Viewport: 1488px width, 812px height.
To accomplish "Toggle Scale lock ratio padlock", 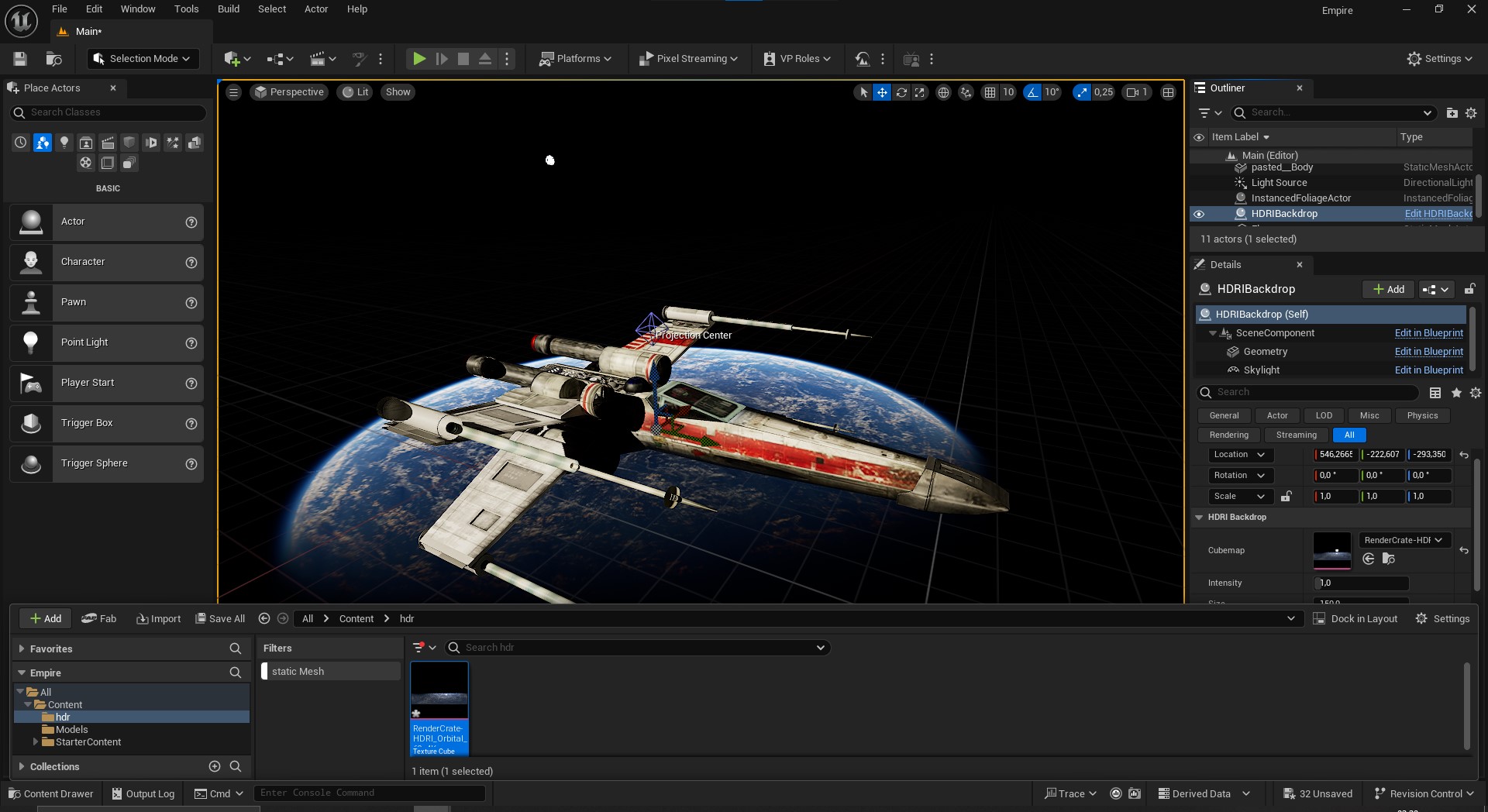I will pos(1286,496).
